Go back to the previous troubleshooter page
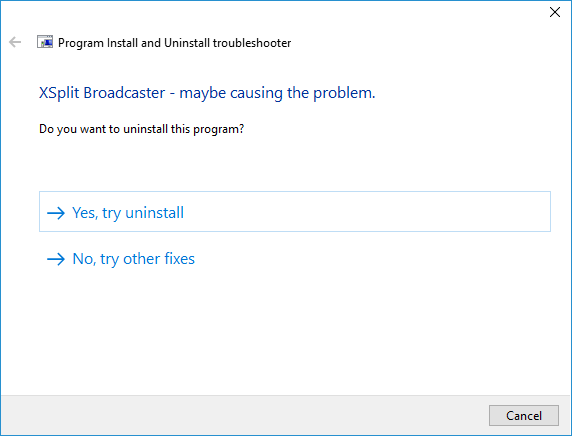Image resolution: width=572 pixels, height=436 pixels. tap(15, 42)
